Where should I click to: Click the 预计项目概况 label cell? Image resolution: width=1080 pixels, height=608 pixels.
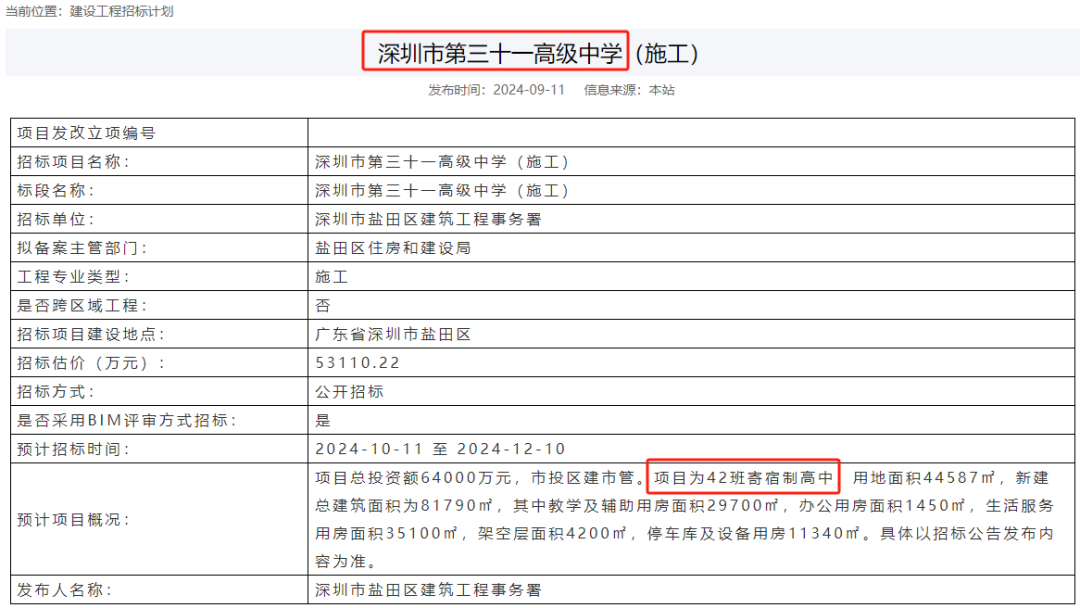pos(159,519)
